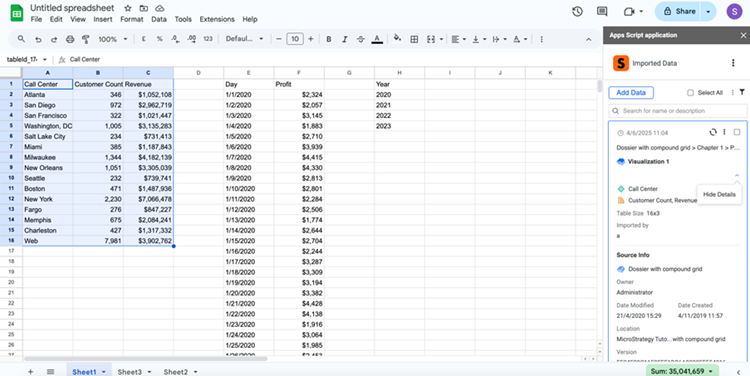Open the zoom level dropdown
750x376 pixels.
112,39
